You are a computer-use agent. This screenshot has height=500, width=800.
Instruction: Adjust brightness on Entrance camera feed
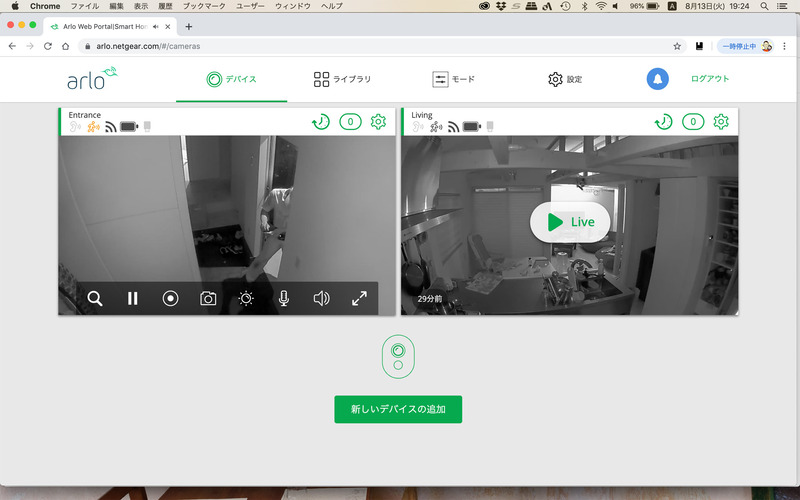(246, 298)
